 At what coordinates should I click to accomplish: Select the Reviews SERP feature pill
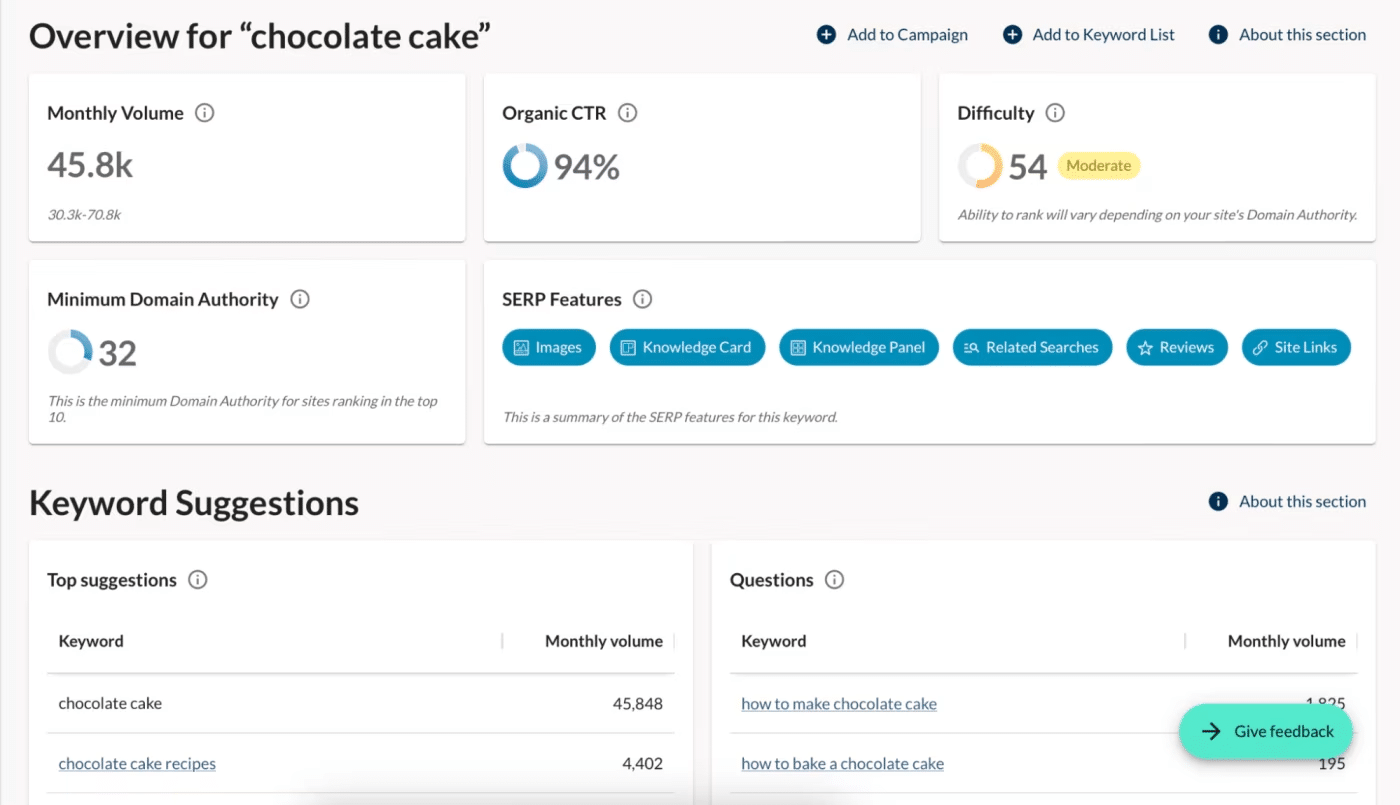(x=1177, y=348)
